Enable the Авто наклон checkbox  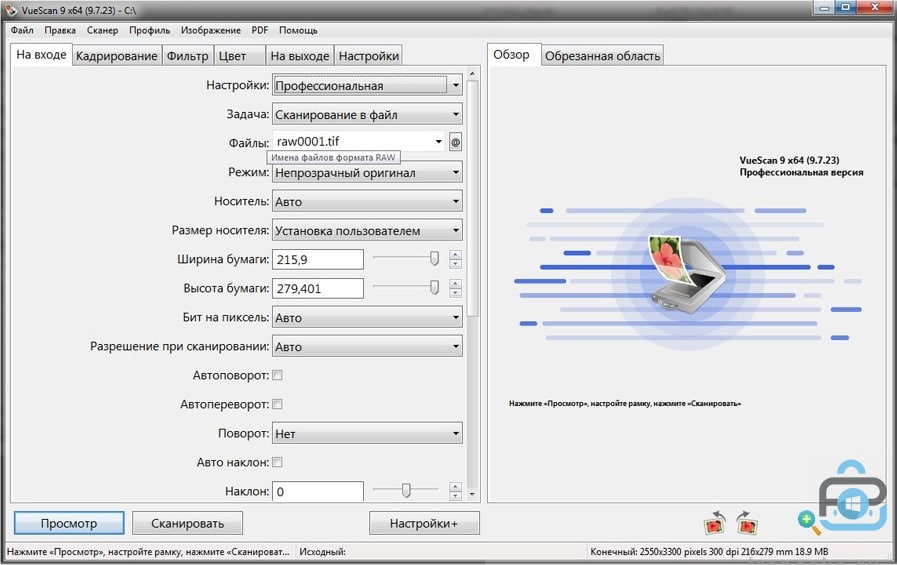[x=277, y=462]
